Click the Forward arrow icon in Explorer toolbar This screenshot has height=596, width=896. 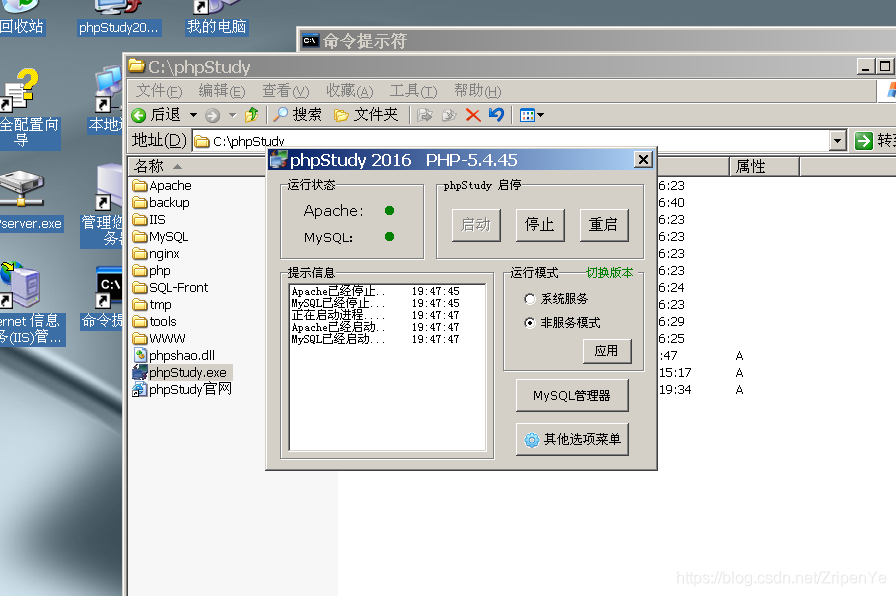click(x=213, y=115)
